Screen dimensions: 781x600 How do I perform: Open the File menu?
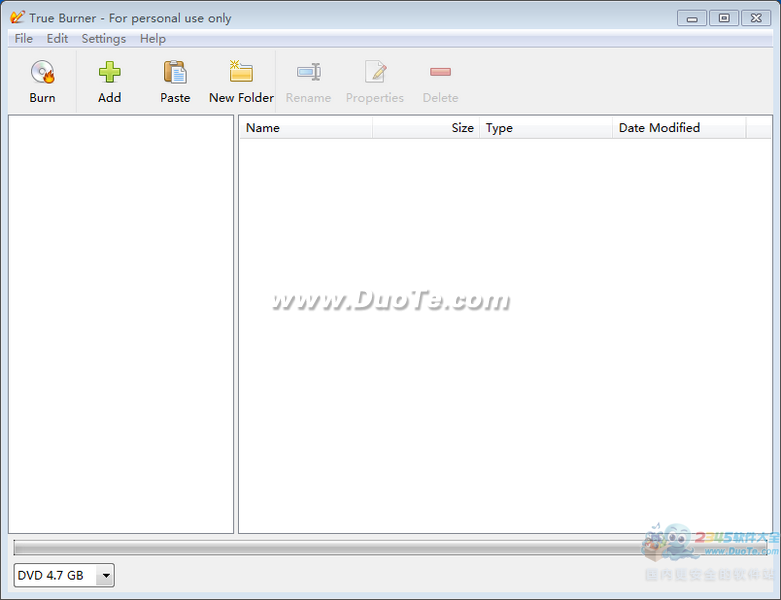point(23,38)
